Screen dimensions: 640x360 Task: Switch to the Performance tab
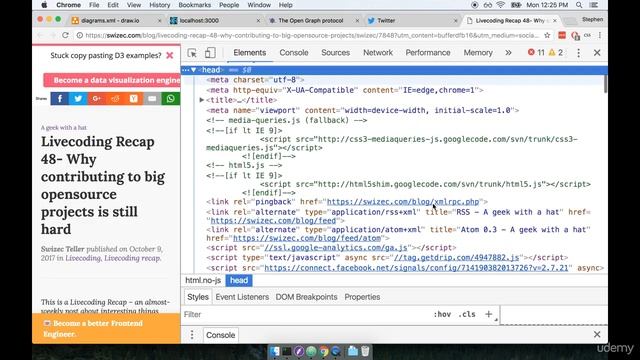pyautogui.click(x=428, y=53)
